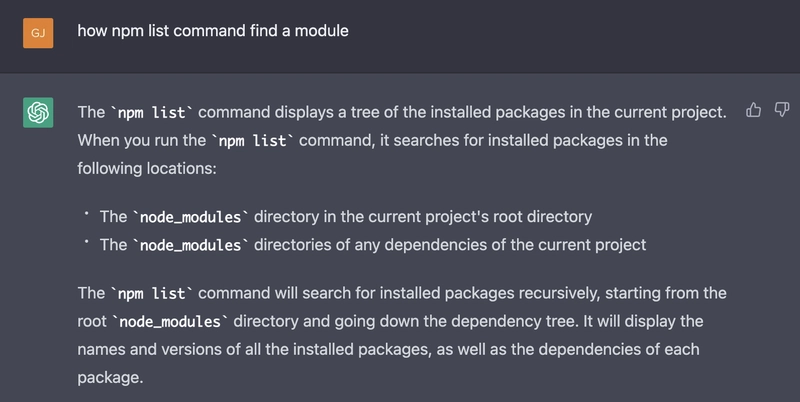Image resolution: width=800 pixels, height=402 pixels.
Task: Click the ChatGPT logo avatar
Action: pos(38,113)
